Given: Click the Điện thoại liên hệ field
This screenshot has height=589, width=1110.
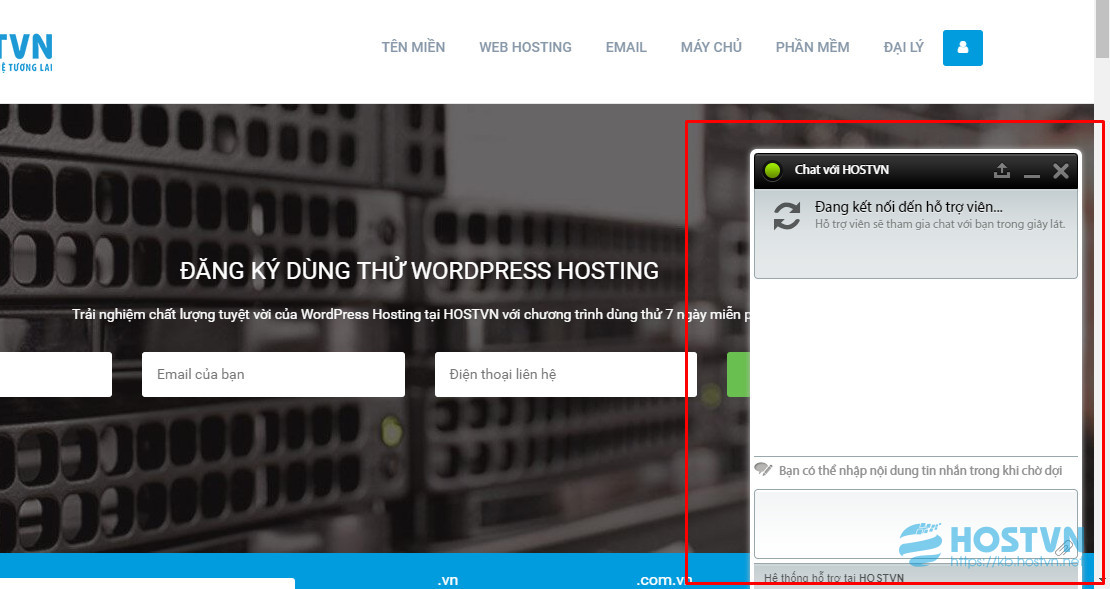Looking at the screenshot, I should [x=566, y=374].
